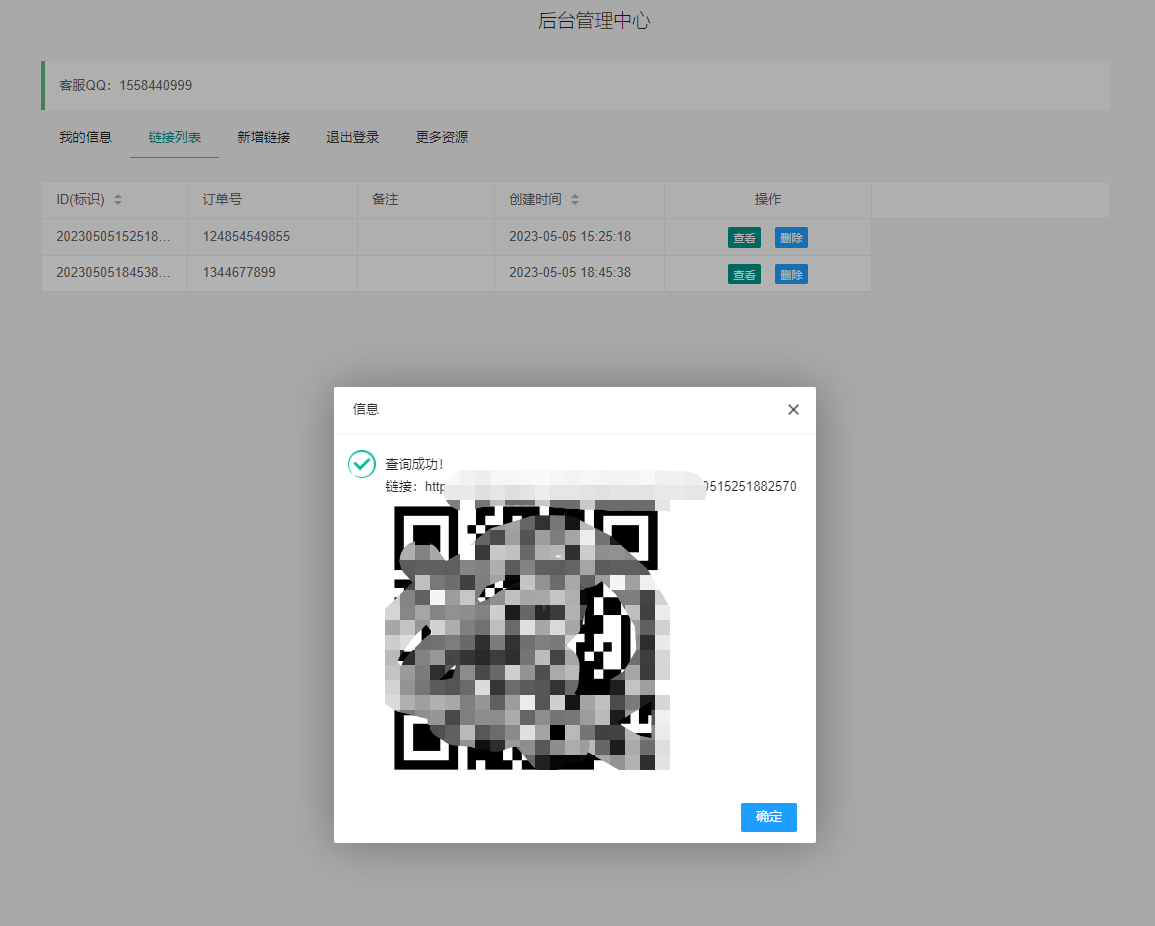Open the 更多资源 tab
Screen dimensions: 1155x926
441,137
